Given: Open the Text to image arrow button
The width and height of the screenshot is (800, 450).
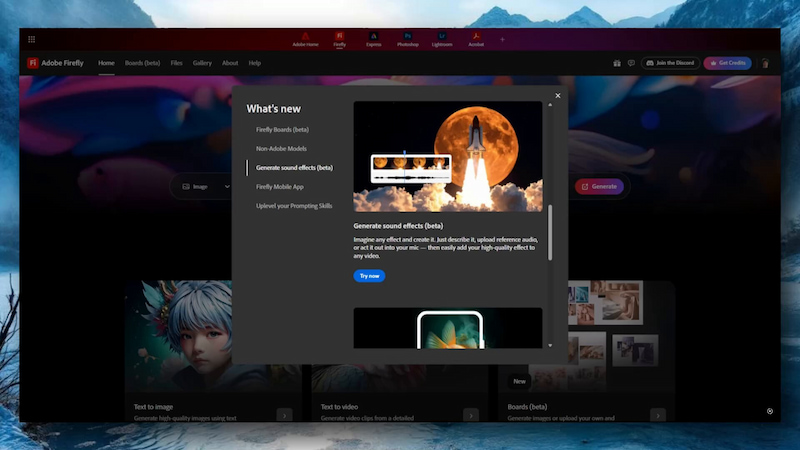Looking at the screenshot, I should point(284,415).
